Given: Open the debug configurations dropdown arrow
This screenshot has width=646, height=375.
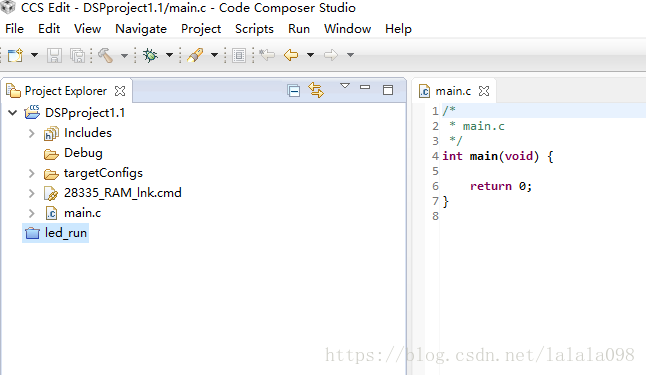Looking at the screenshot, I should (x=169, y=55).
